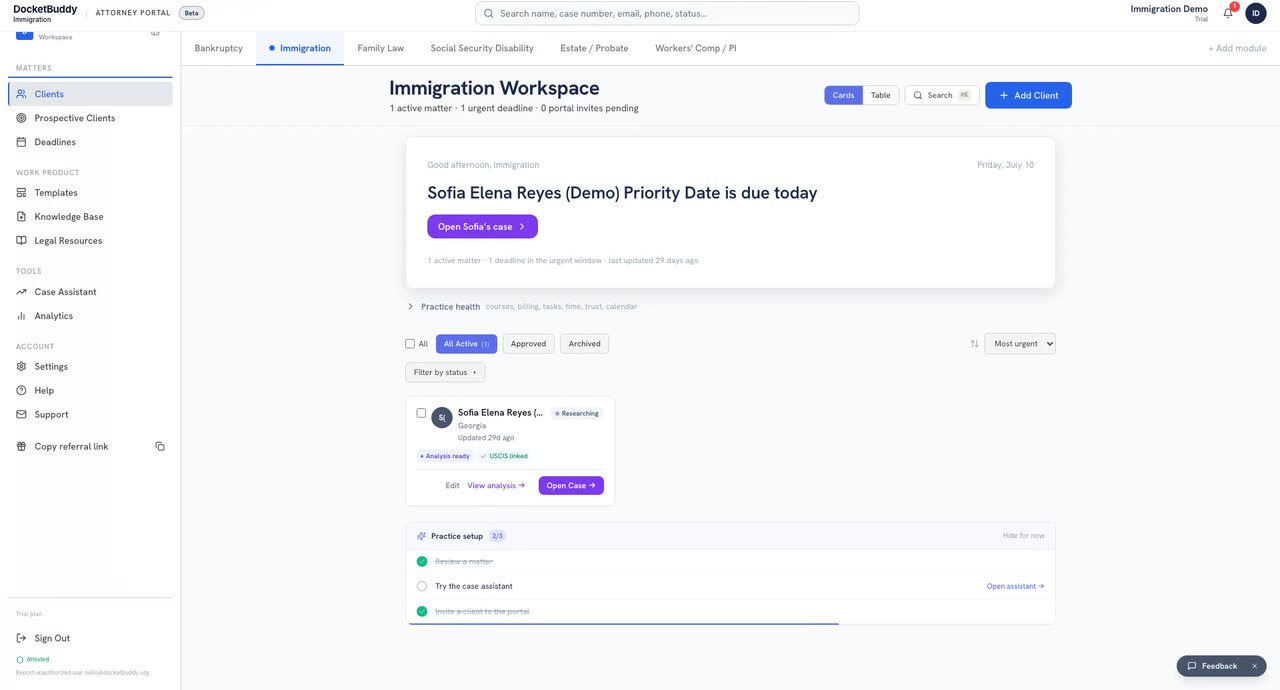Screen dimensions: 1280x690
Task: Click the Practice setup sparkle icon
Action: (421, 536)
